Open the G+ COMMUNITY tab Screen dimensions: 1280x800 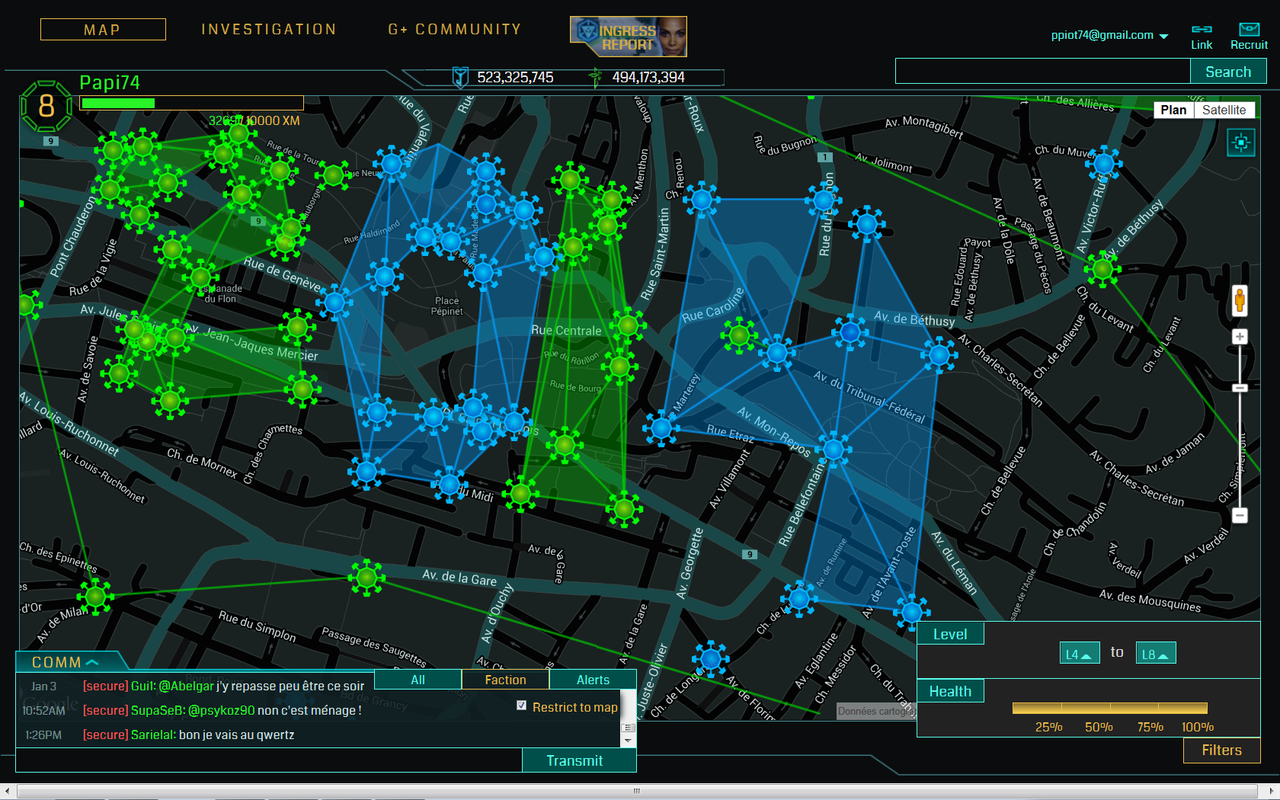click(x=455, y=30)
